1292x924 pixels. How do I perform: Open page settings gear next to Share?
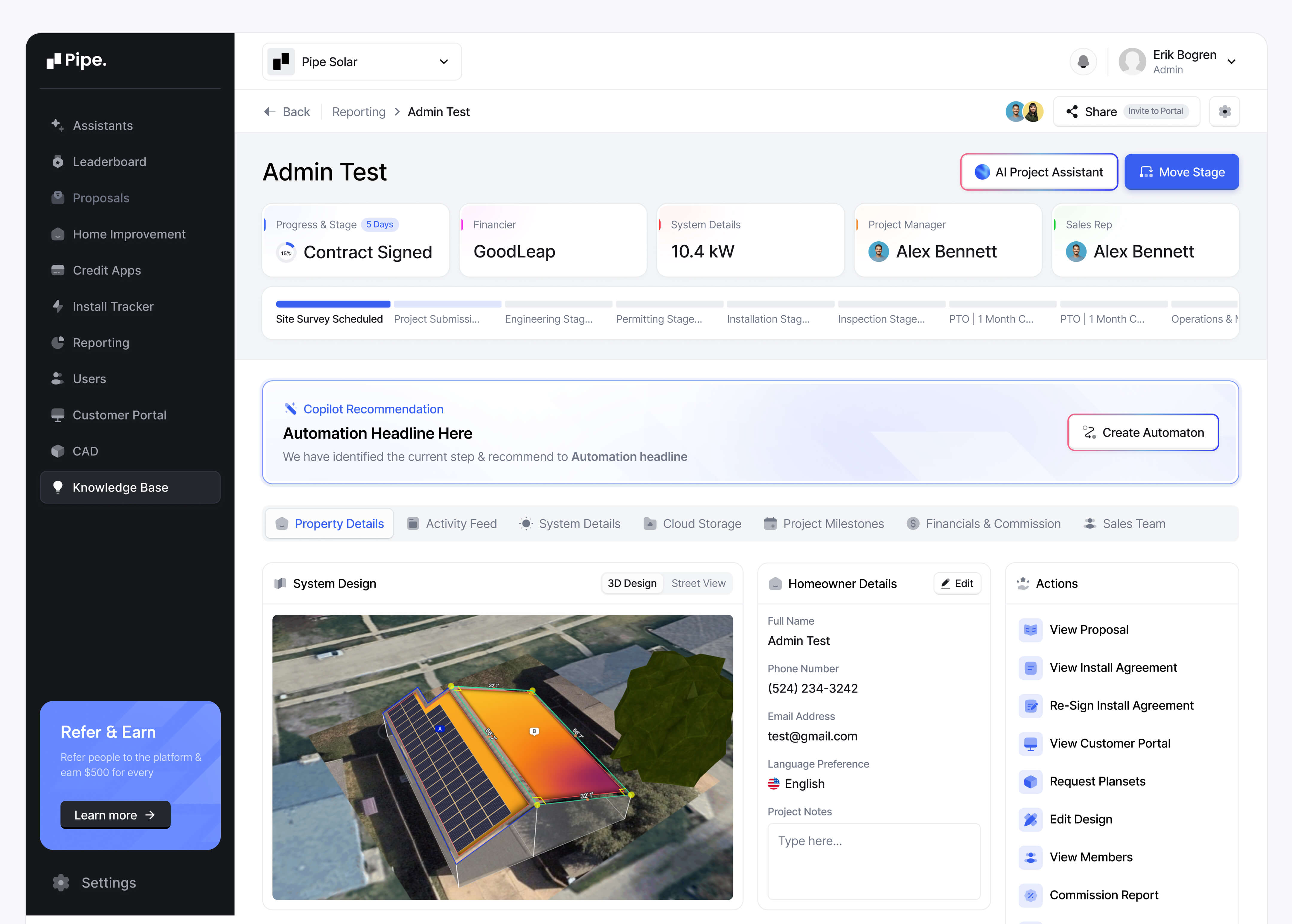tap(1224, 112)
